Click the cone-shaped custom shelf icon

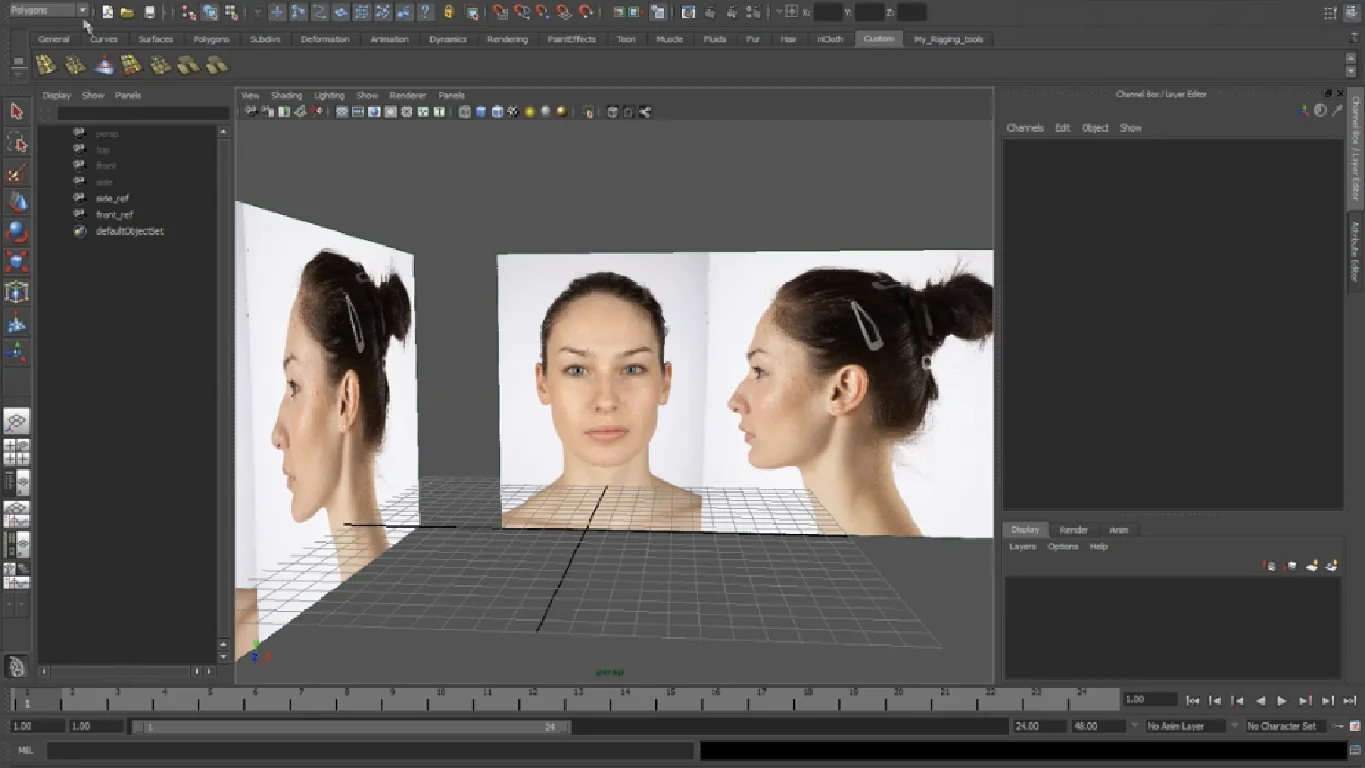click(x=104, y=65)
